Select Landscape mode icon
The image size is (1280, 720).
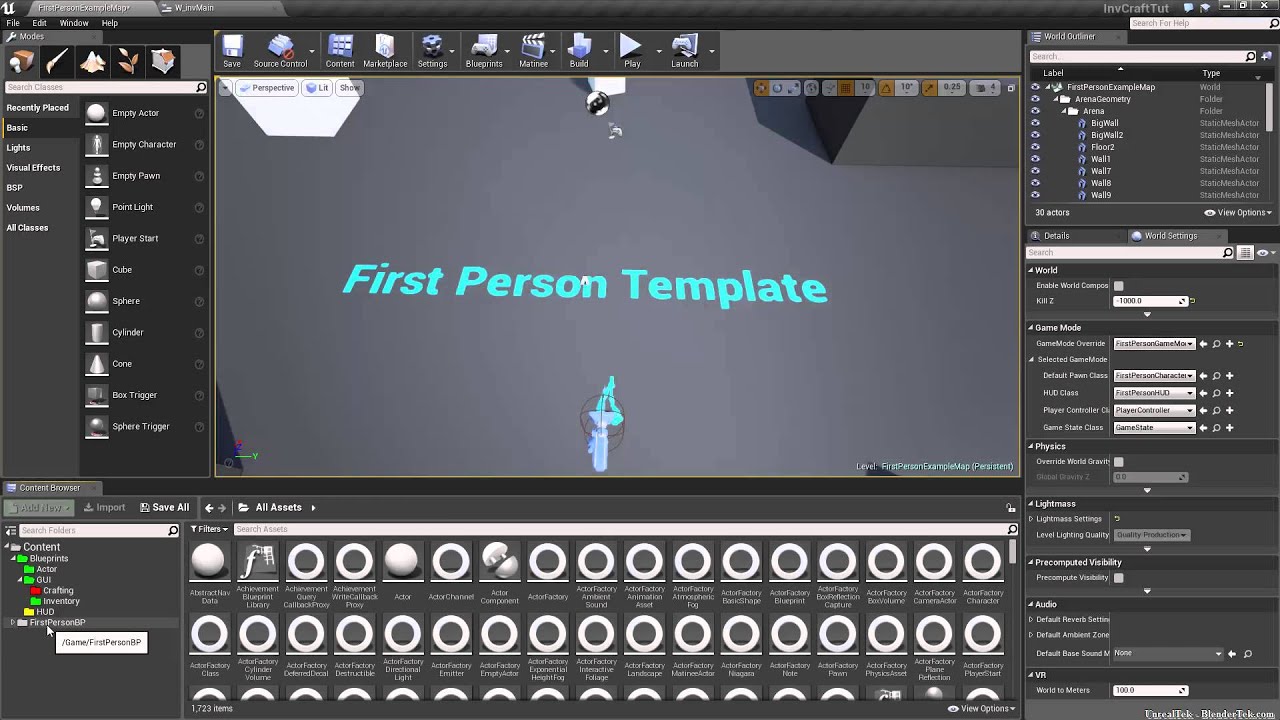coord(93,62)
